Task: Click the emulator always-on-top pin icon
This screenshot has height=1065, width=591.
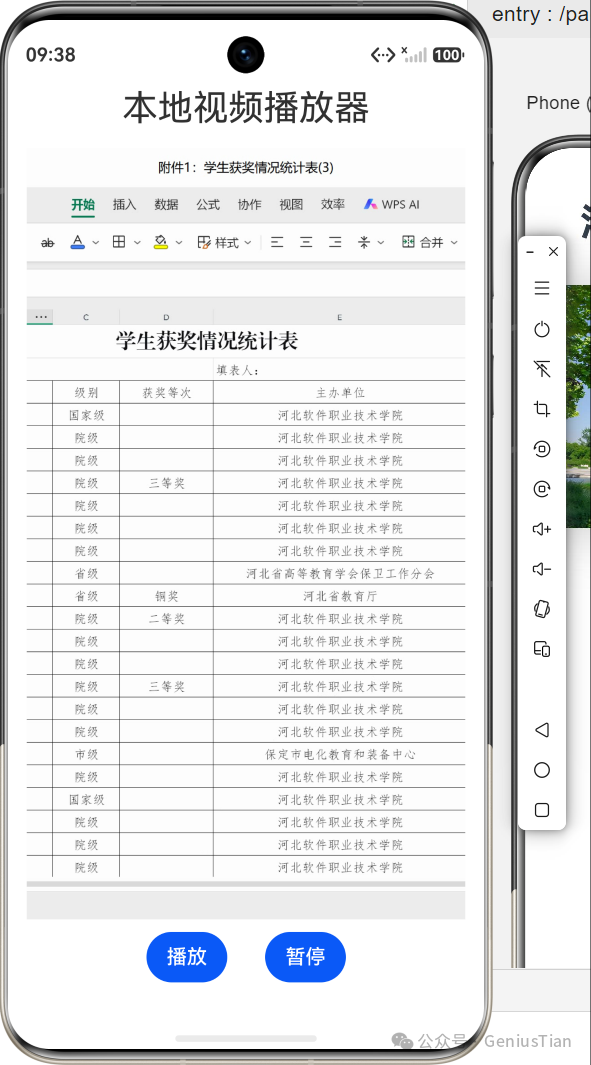Action: click(x=541, y=369)
